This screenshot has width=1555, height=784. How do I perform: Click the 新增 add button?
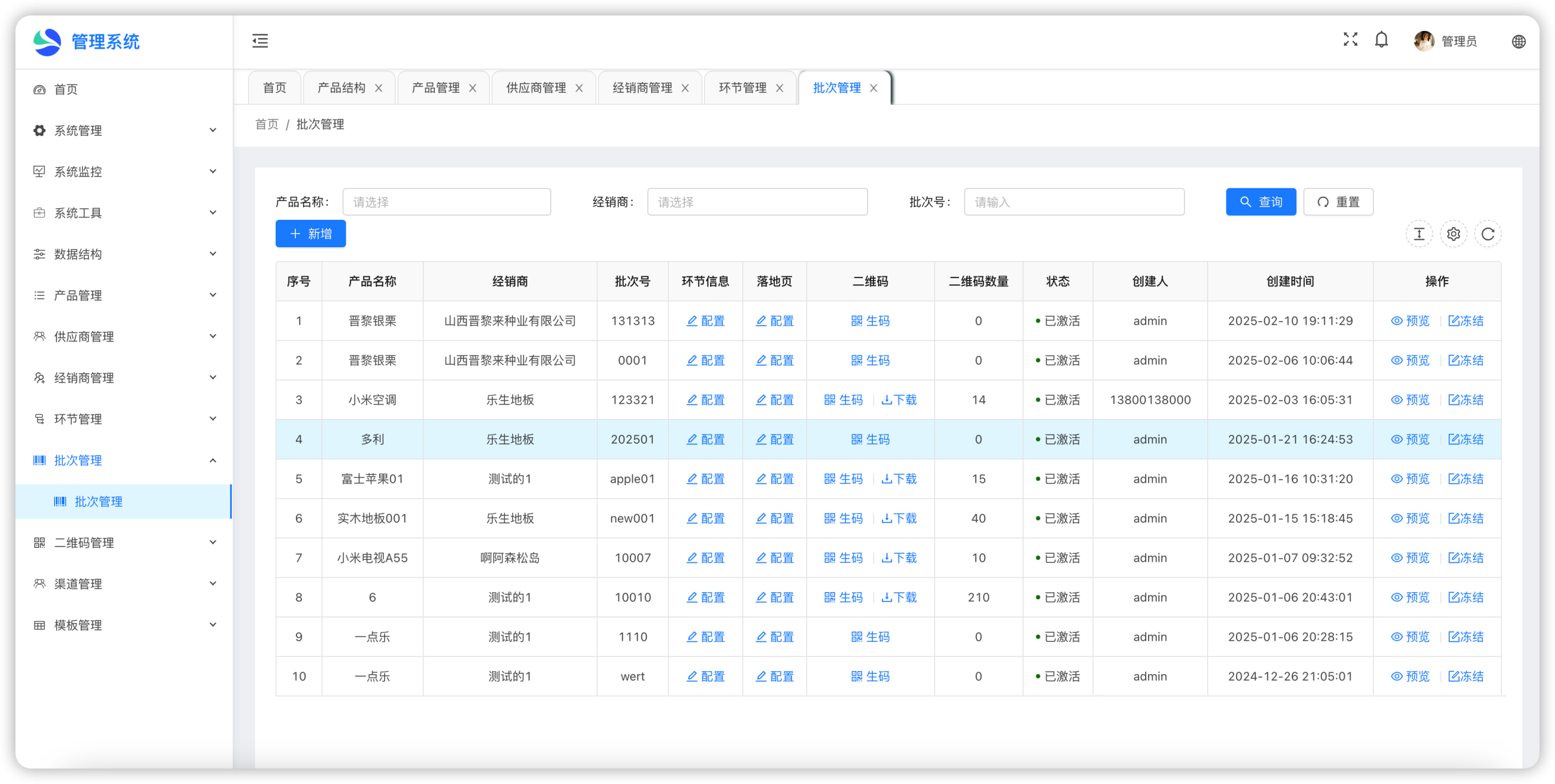coord(310,234)
